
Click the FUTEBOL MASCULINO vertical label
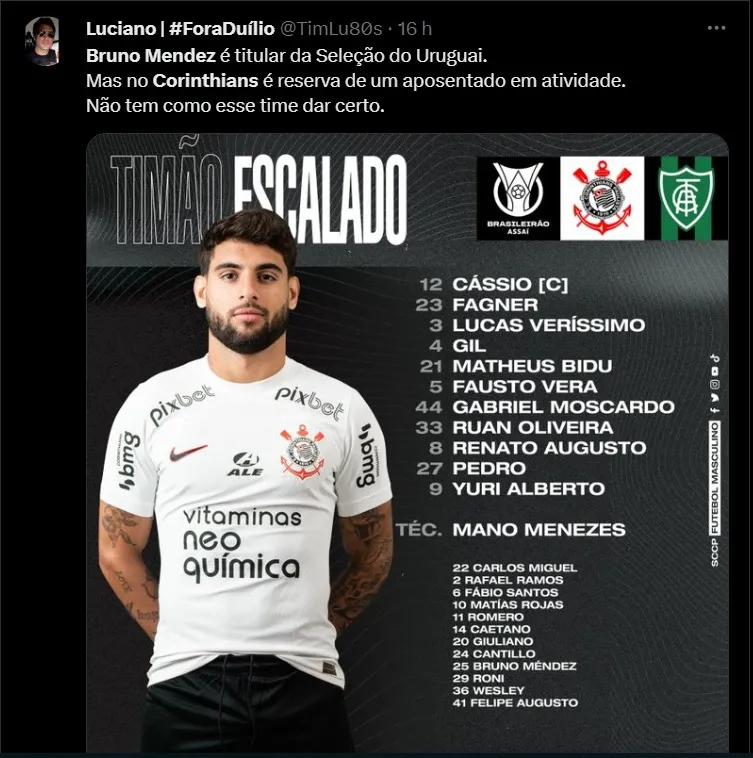coord(715,478)
